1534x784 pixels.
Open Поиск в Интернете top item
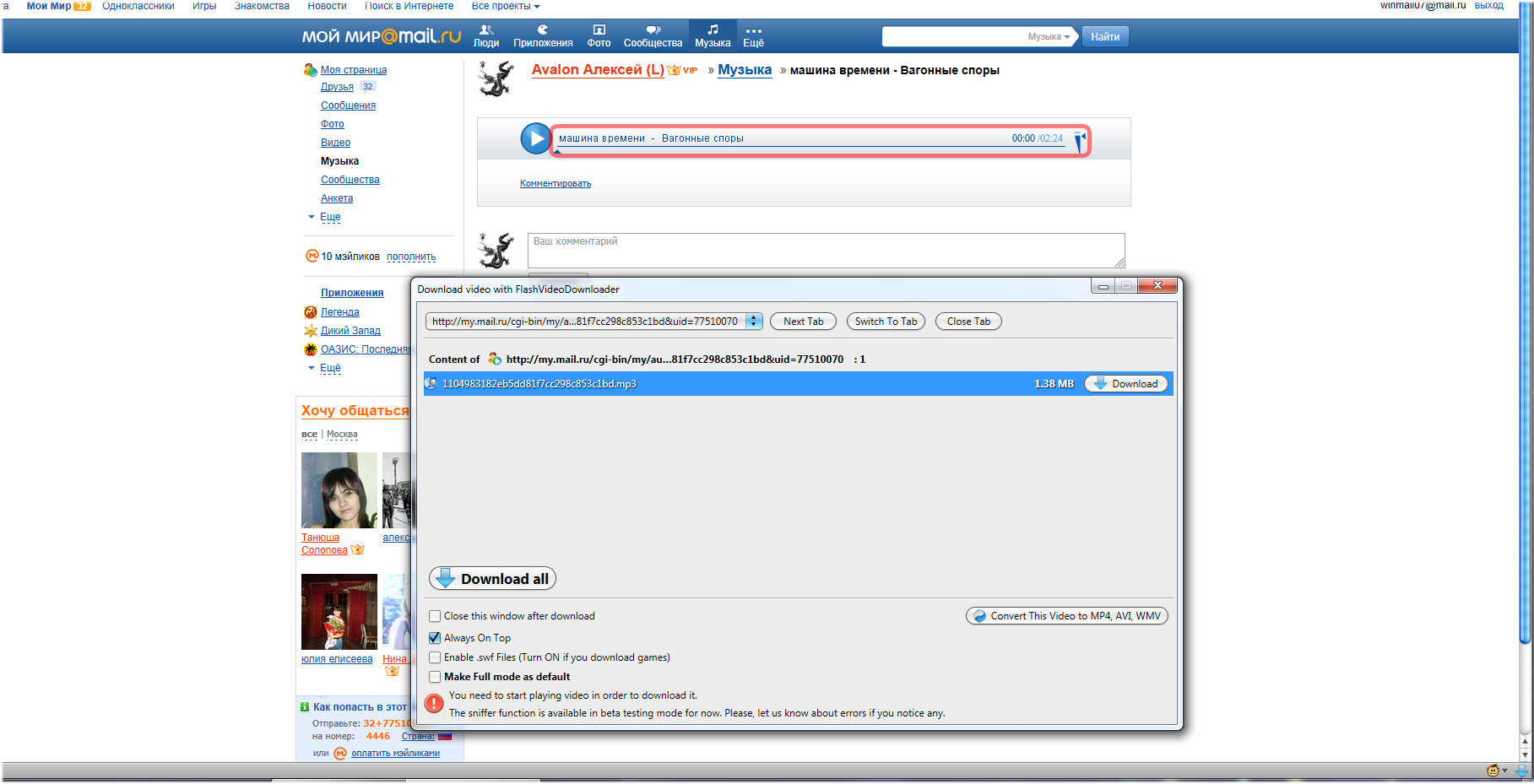[409, 6]
